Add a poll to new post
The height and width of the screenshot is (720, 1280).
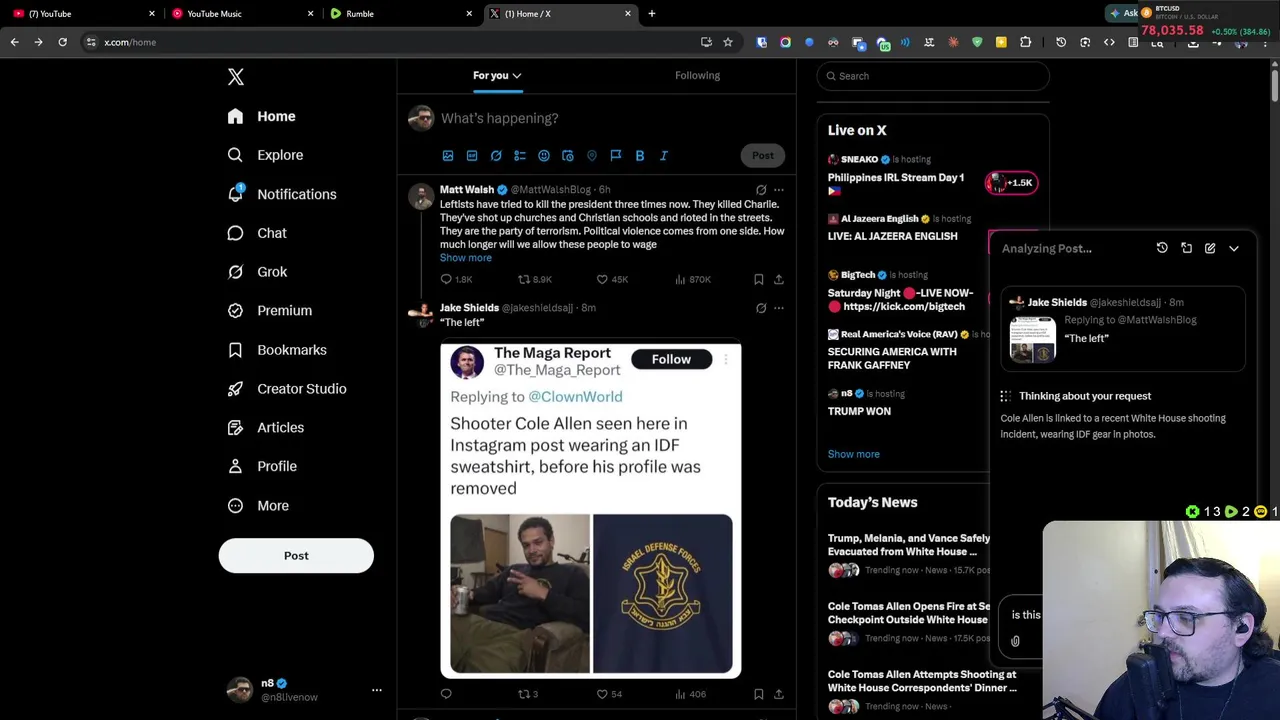pyautogui.click(x=520, y=155)
